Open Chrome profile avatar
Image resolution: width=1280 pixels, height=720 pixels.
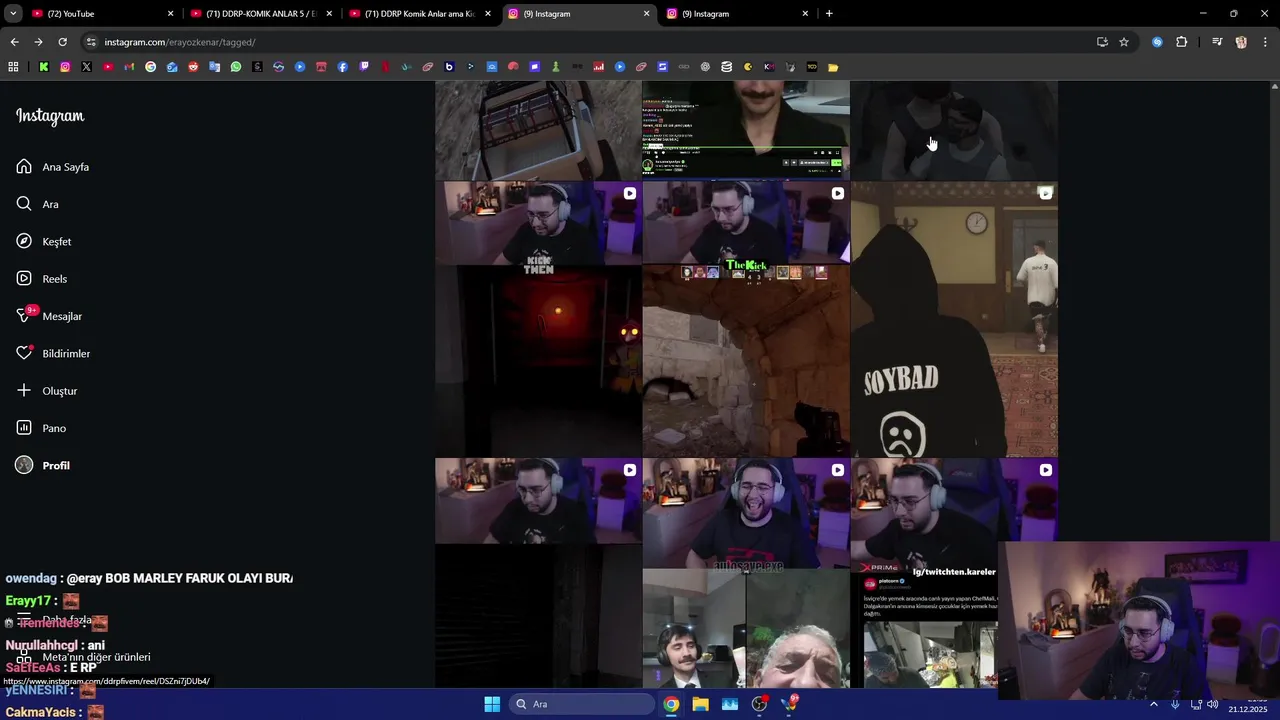pyautogui.click(x=1241, y=42)
